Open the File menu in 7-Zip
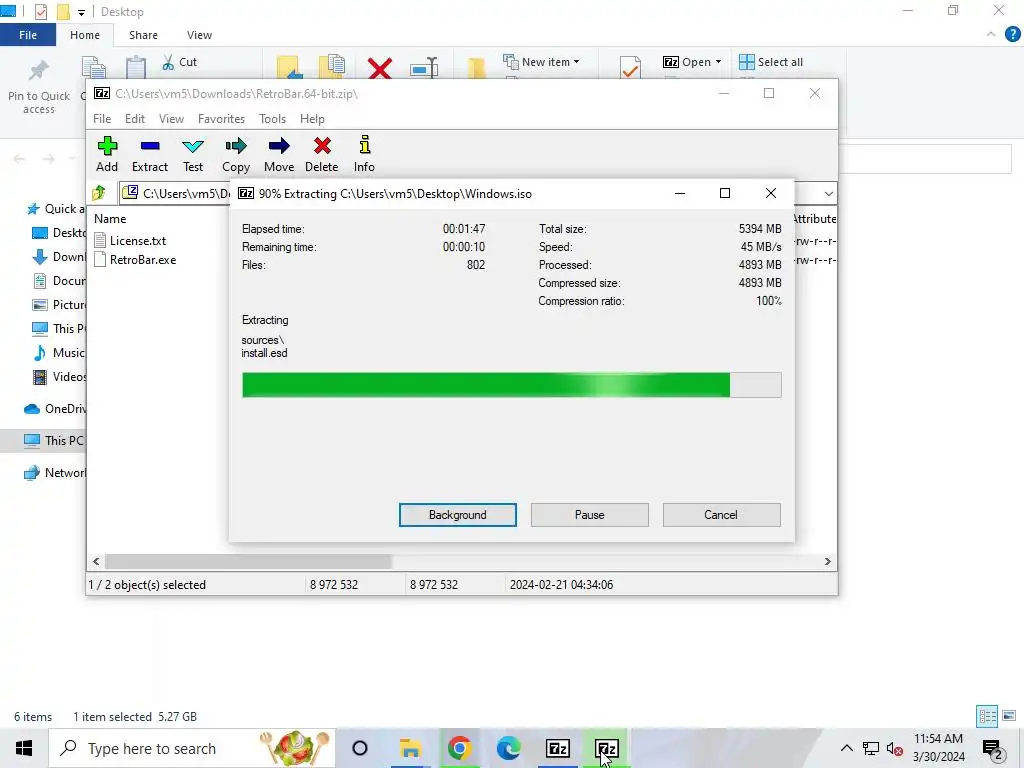Image resolution: width=1024 pixels, height=768 pixels. (102, 119)
